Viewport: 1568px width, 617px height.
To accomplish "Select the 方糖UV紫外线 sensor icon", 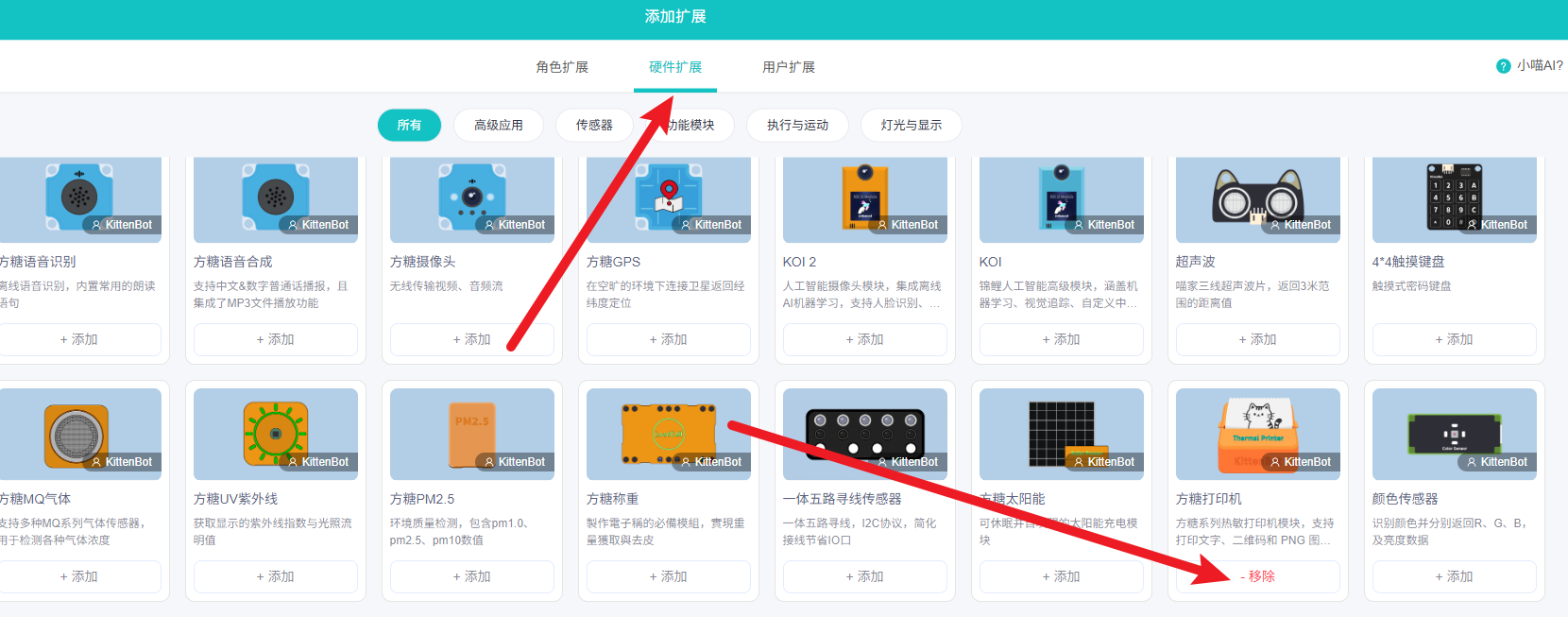I will (x=275, y=434).
